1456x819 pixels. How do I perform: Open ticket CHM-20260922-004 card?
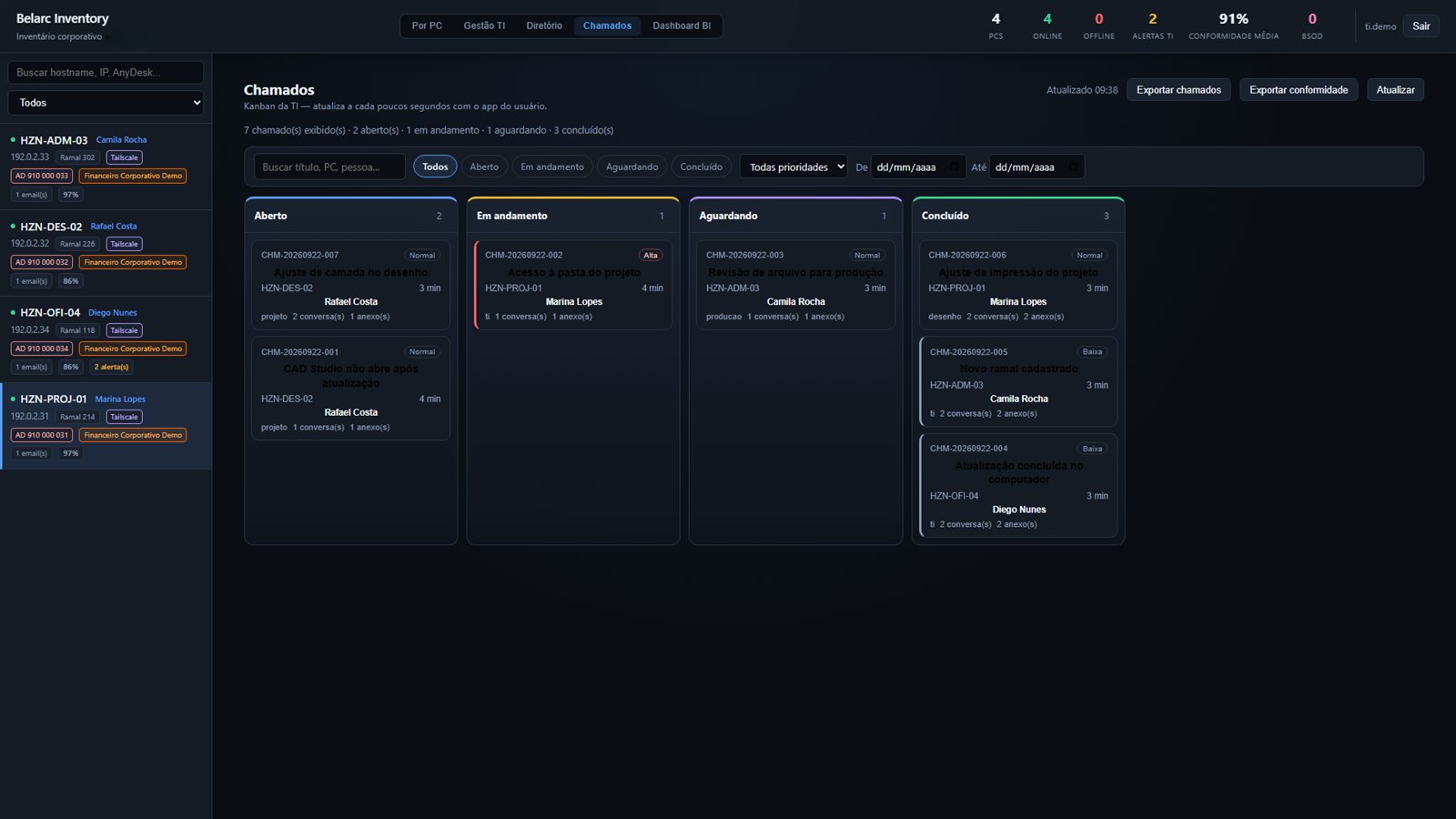point(1018,485)
